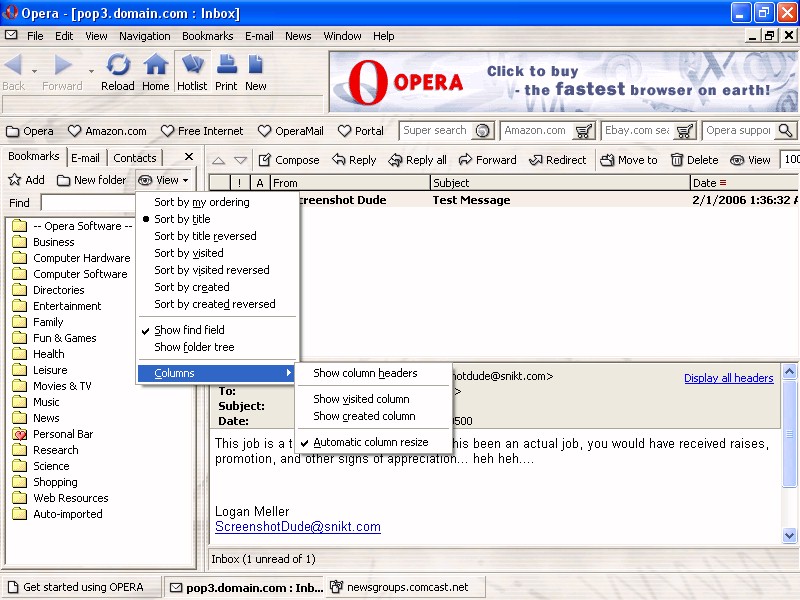The width and height of the screenshot is (800, 600).
Task: Switch to Get started using OPERA tab
Action: 82,587
